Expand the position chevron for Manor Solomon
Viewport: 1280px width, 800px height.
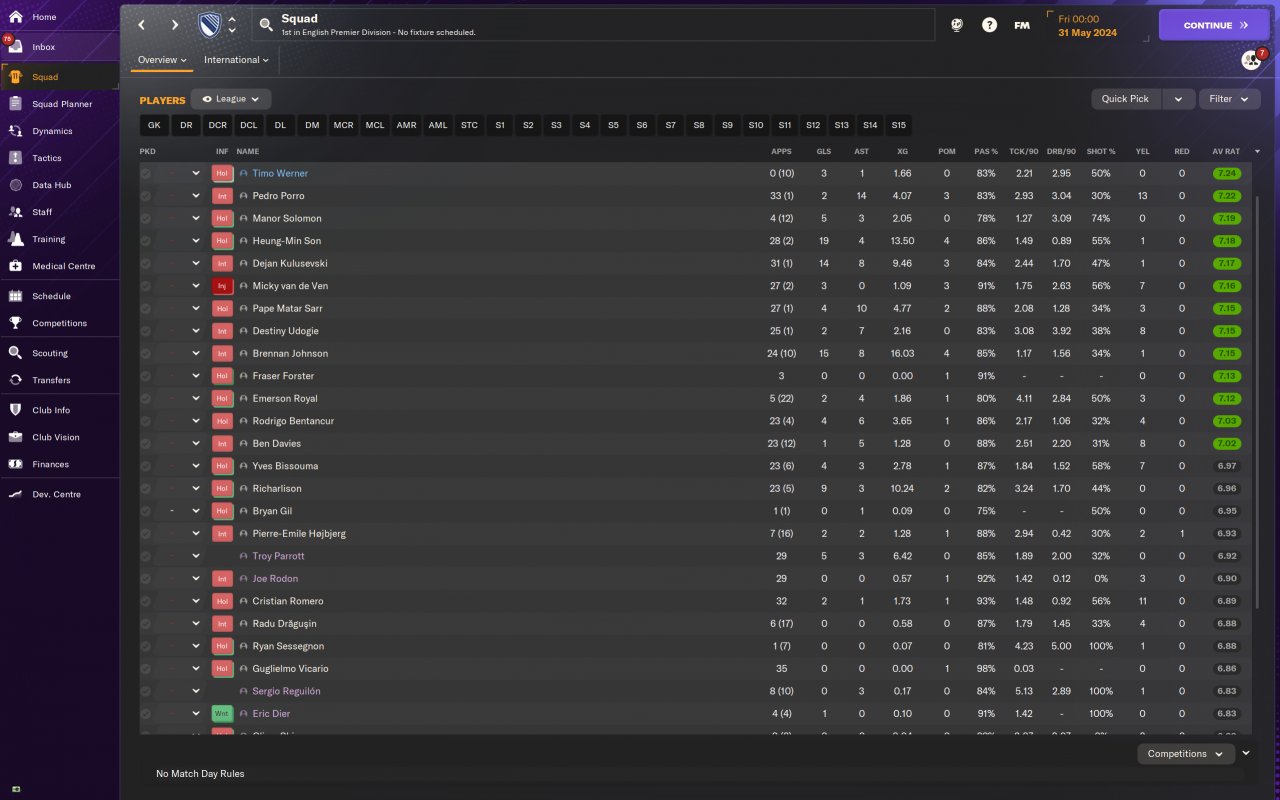pos(196,218)
